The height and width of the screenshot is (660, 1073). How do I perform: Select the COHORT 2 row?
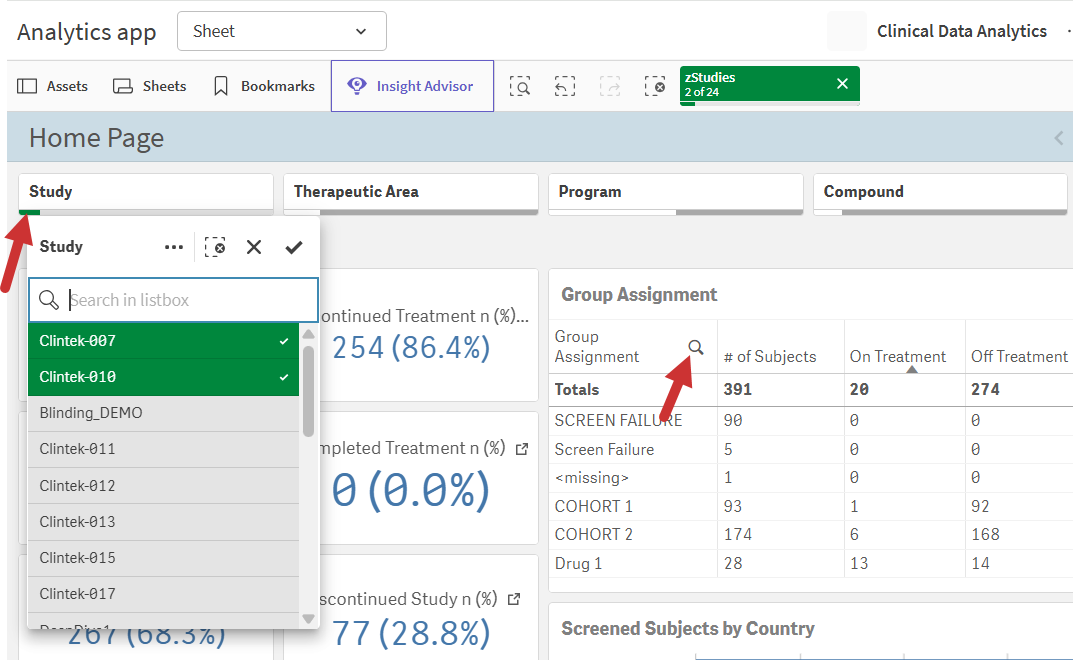pyautogui.click(x=594, y=535)
